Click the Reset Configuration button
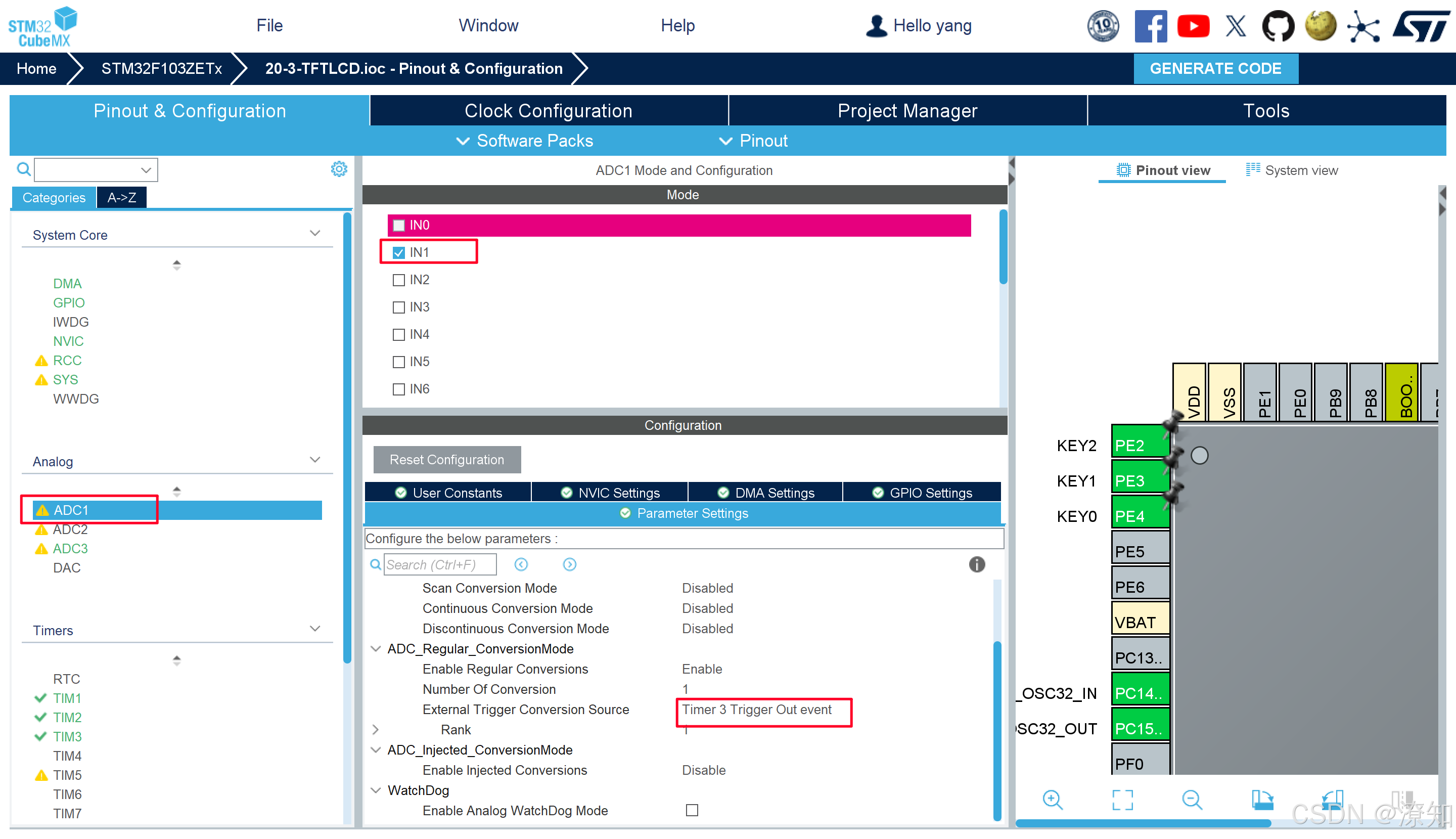1456x839 pixels. click(x=446, y=459)
